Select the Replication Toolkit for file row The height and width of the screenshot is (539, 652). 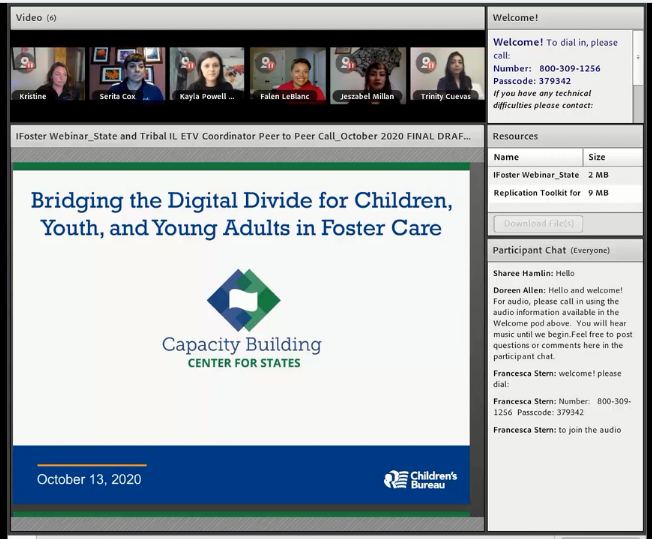point(565,193)
